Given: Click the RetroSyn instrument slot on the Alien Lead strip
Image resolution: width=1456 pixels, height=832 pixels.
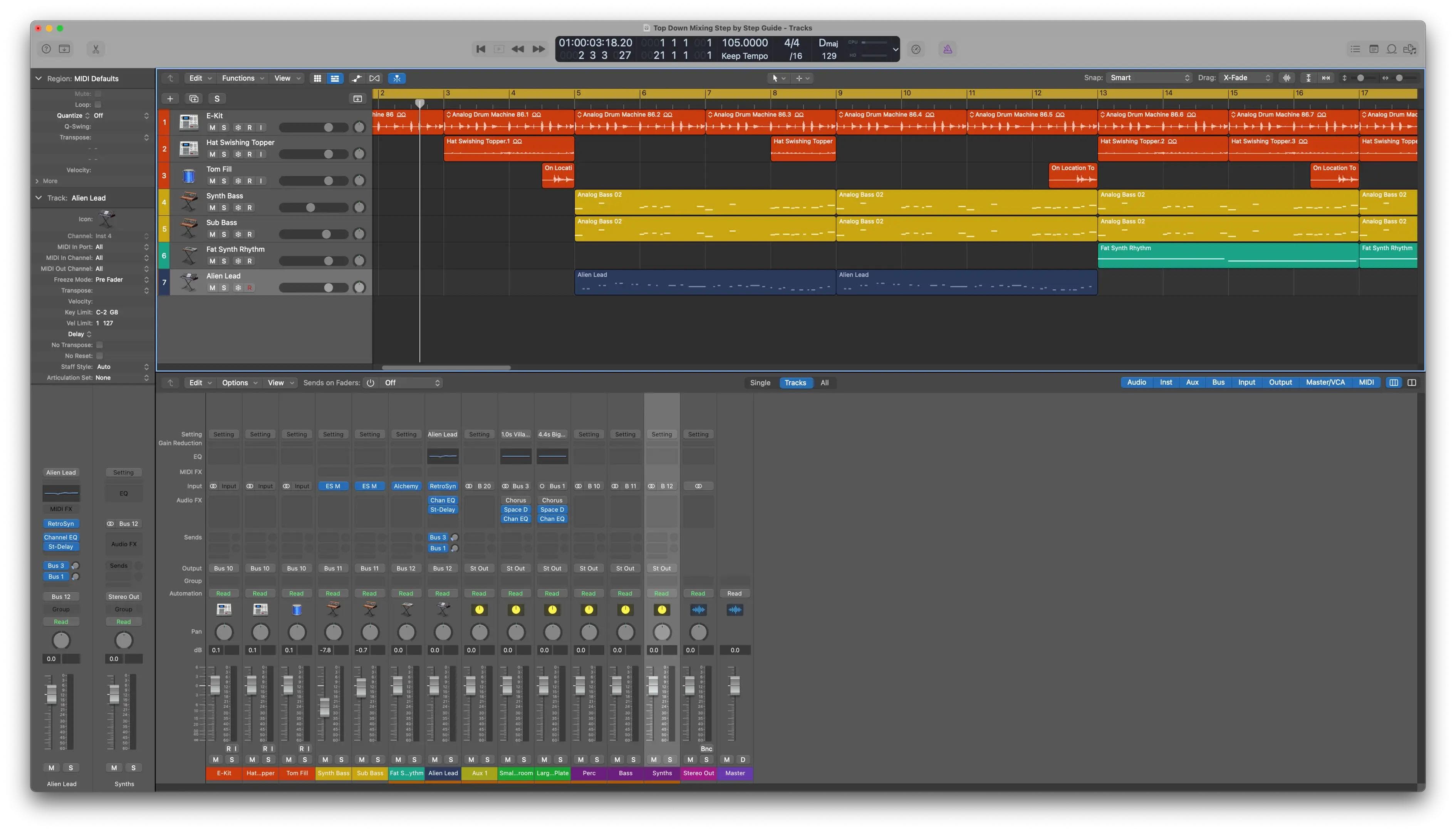Looking at the screenshot, I should coord(442,486).
